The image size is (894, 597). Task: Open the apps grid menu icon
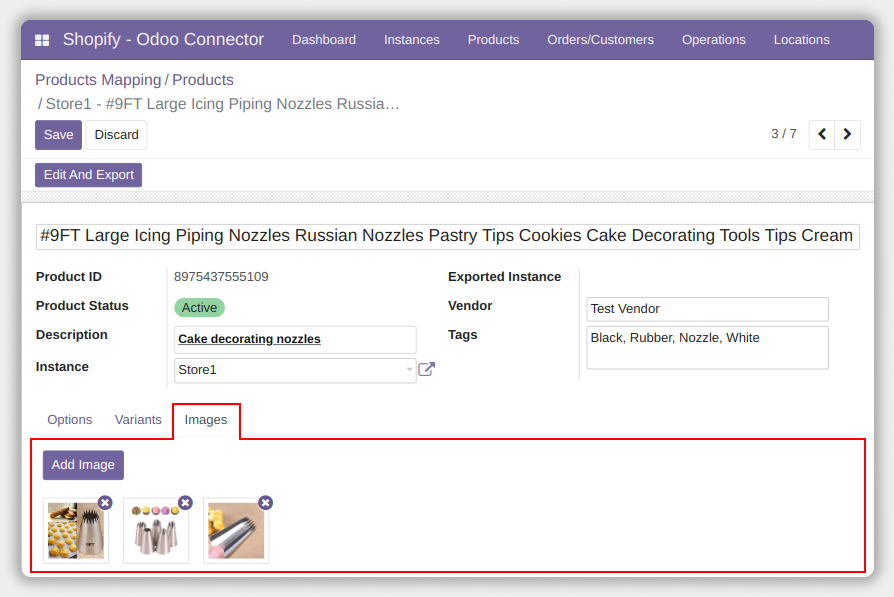point(42,40)
